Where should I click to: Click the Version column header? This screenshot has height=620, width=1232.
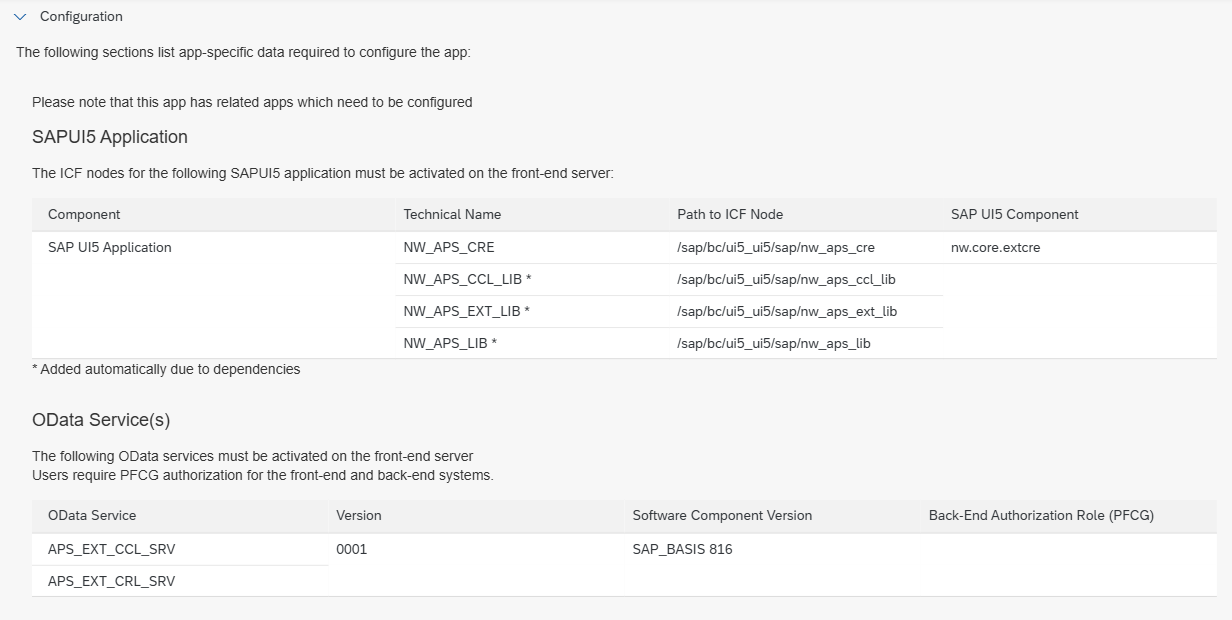click(x=359, y=515)
